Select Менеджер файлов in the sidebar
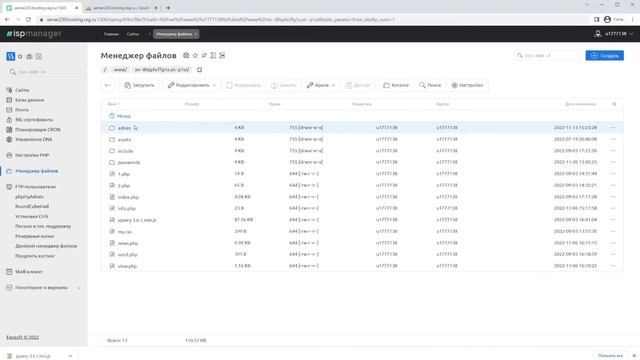640x360 pixels. point(36,171)
